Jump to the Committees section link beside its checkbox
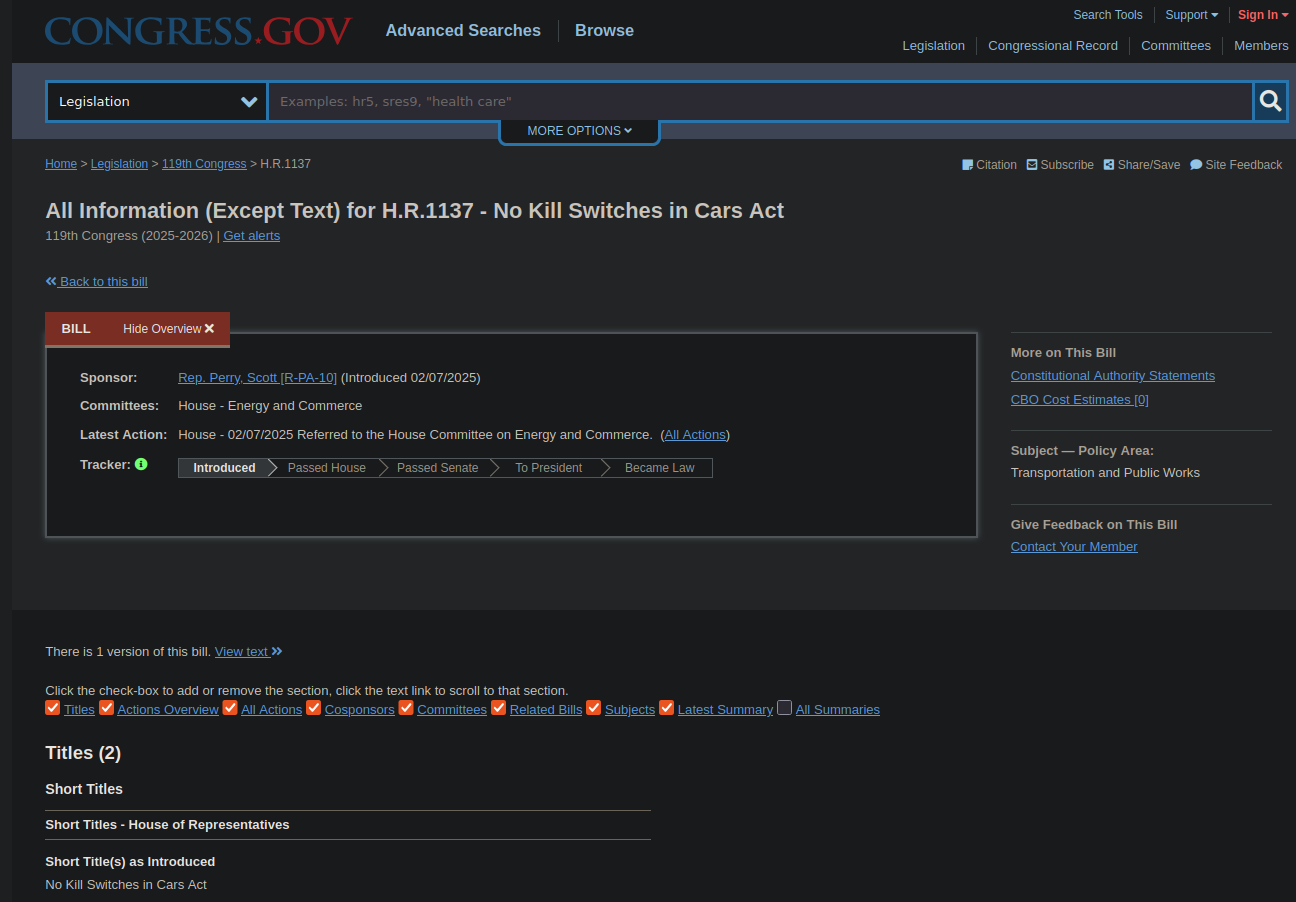Viewport: 1296px width, 902px height. 452,710
